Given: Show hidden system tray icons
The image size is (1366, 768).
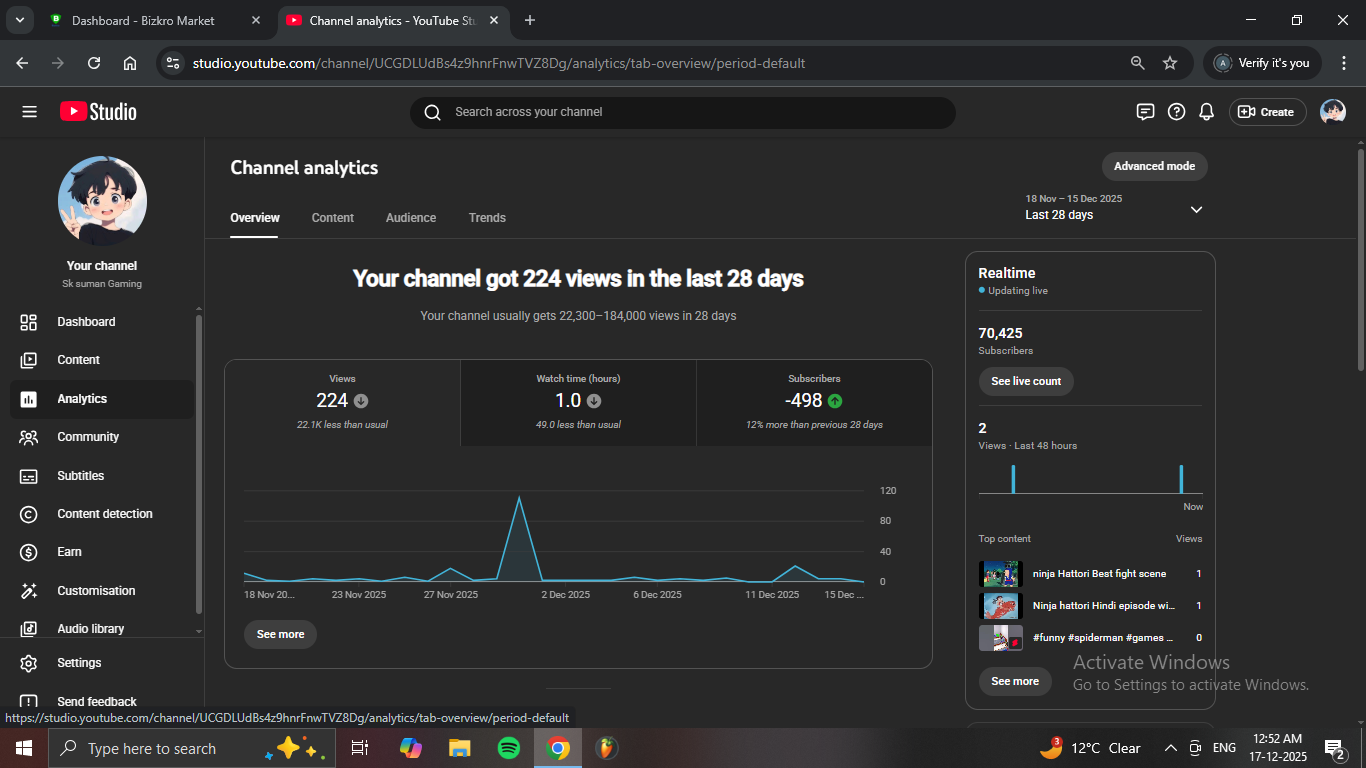Looking at the screenshot, I should point(1170,748).
